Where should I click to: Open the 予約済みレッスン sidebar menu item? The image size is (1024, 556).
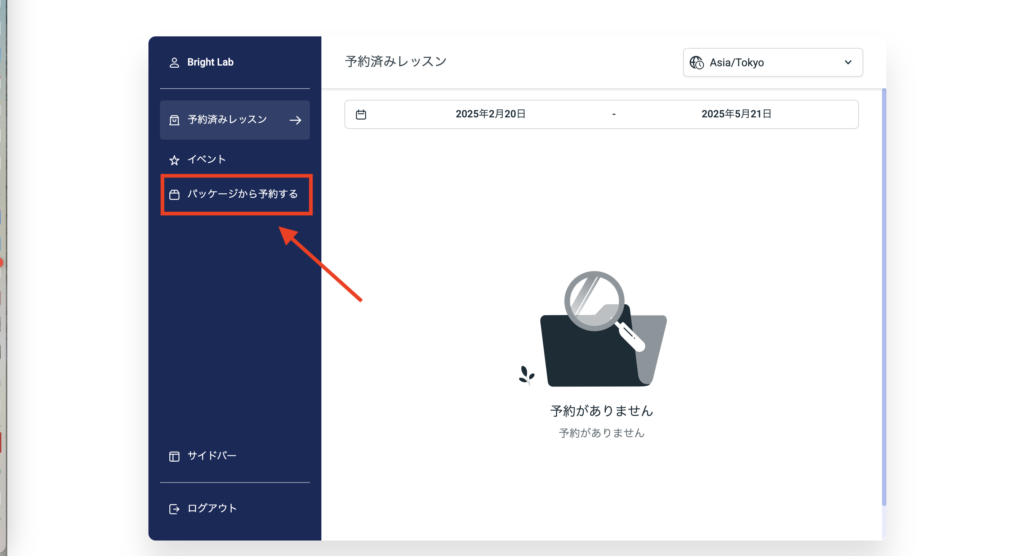coord(227,120)
